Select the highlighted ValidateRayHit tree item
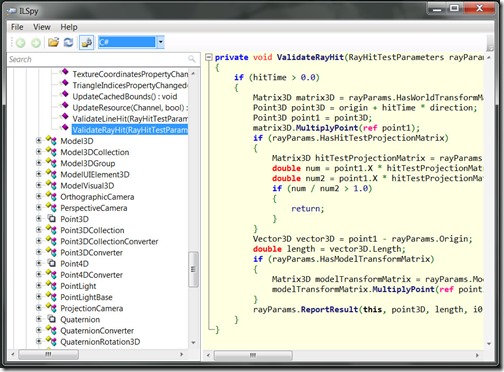This screenshot has width=504, height=372. click(x=130, y=130)
